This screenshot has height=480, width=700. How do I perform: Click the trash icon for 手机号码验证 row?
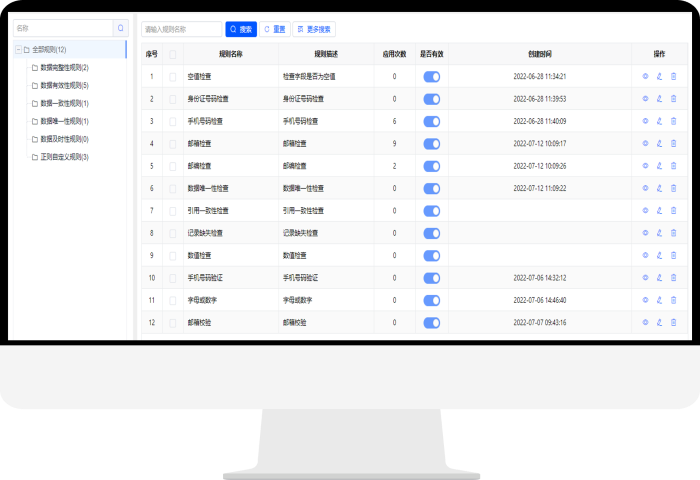673,278
